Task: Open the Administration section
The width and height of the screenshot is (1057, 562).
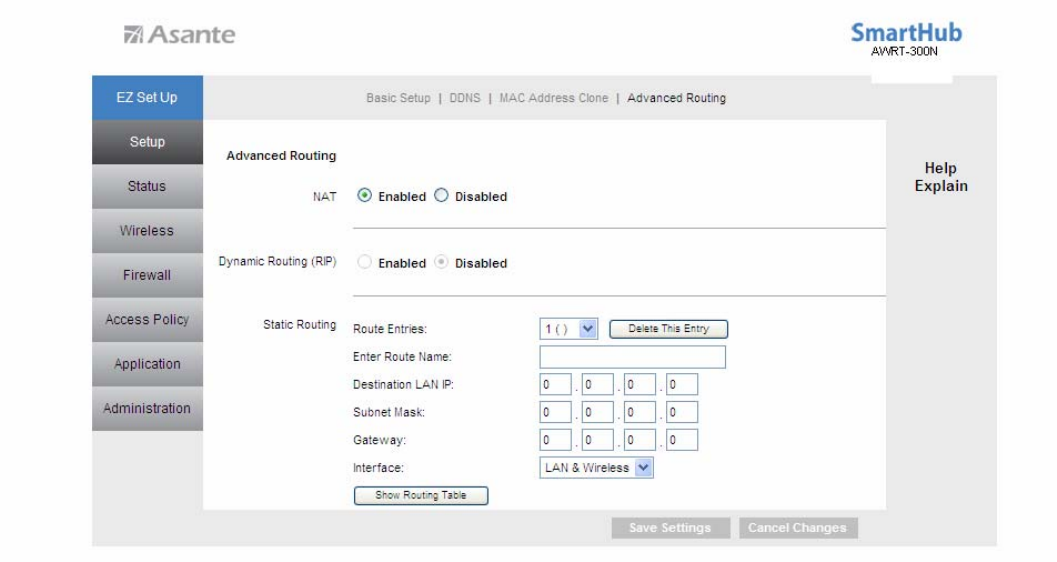Action: (147, 409)
